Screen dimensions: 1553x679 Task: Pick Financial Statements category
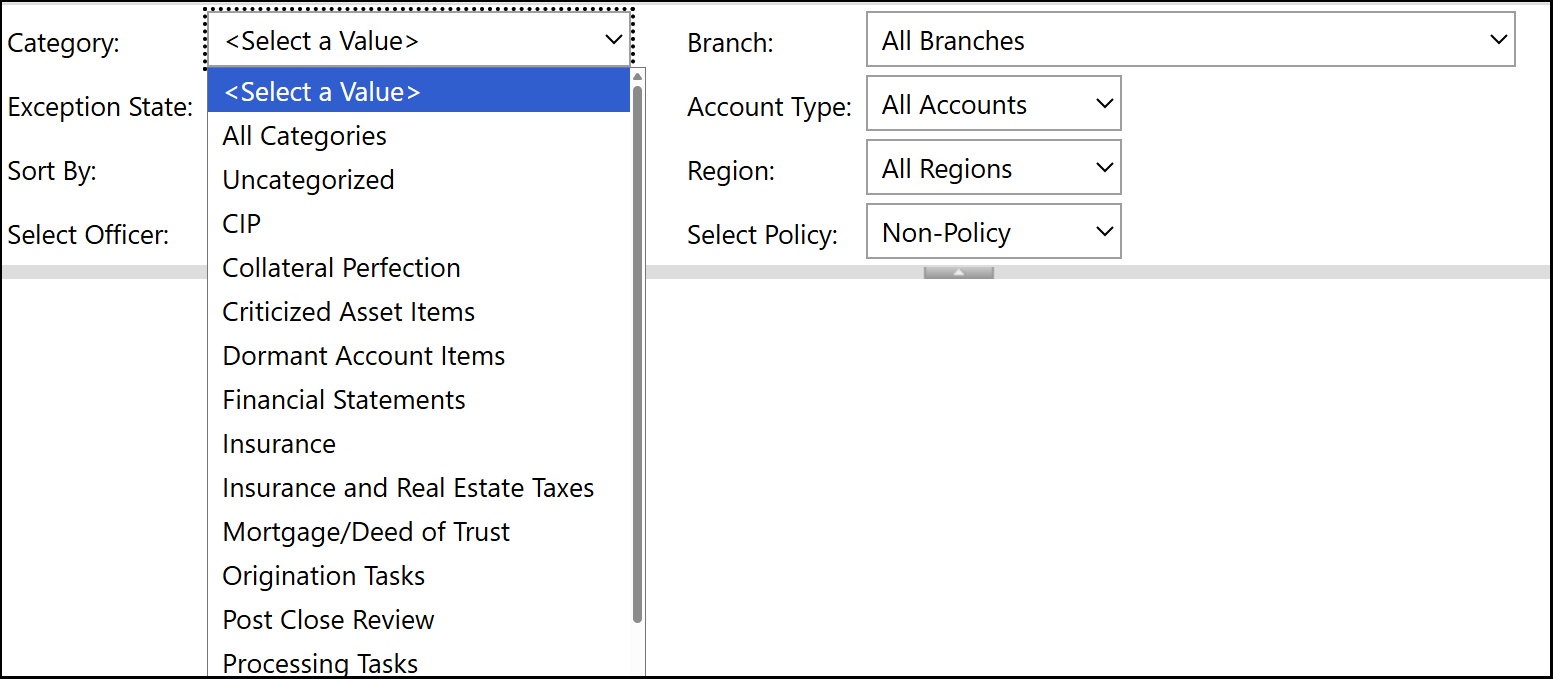[343, 400]
